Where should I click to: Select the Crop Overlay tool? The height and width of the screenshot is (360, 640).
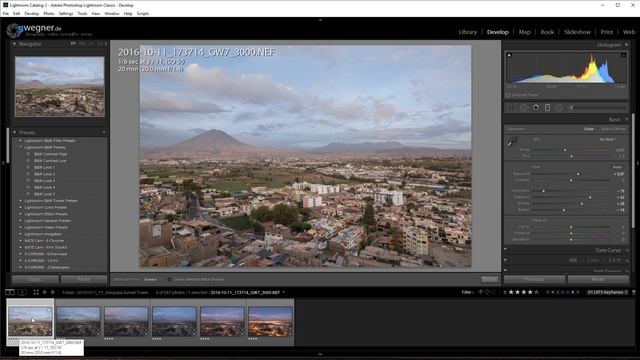pyautogui.click(x=511, y=107)
